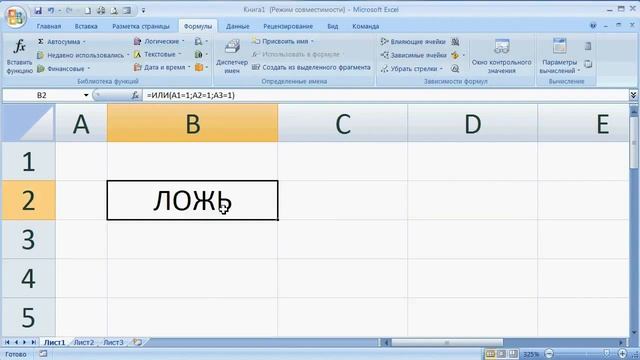Switch to the Данные tab
640x360 pixels.
(x=238, y=26)
